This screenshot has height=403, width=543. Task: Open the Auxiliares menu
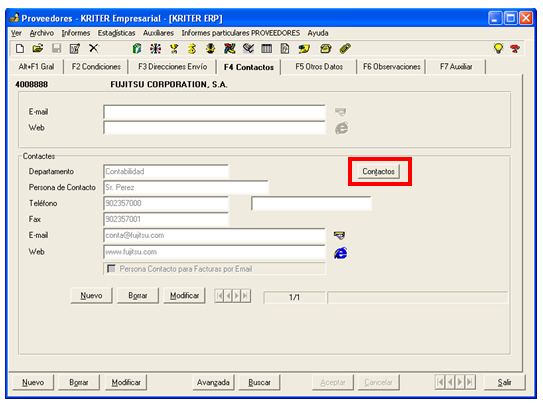click(158, 33)
